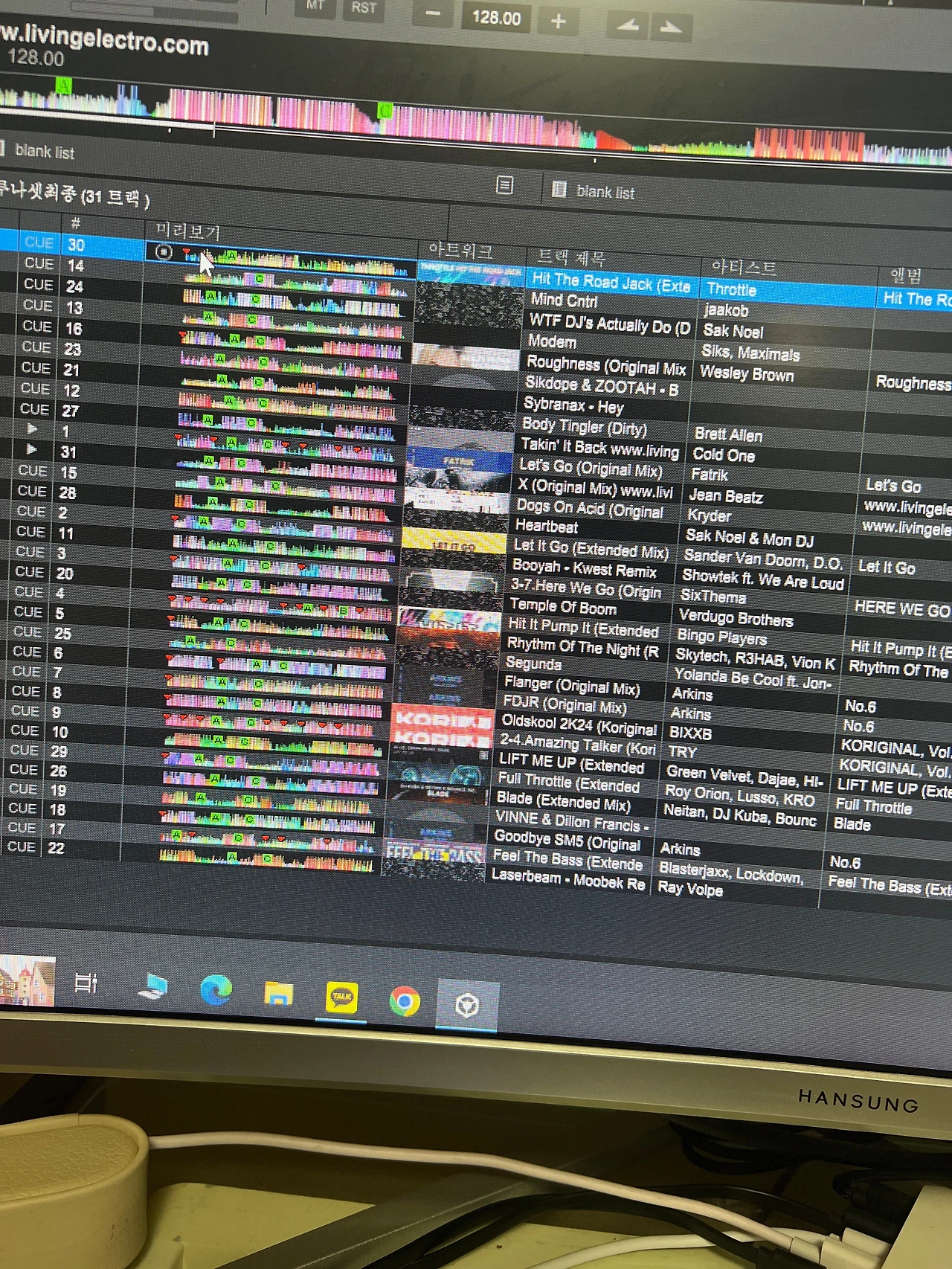Click the rekordbox icon on the taskbar

click(467, 1006)
